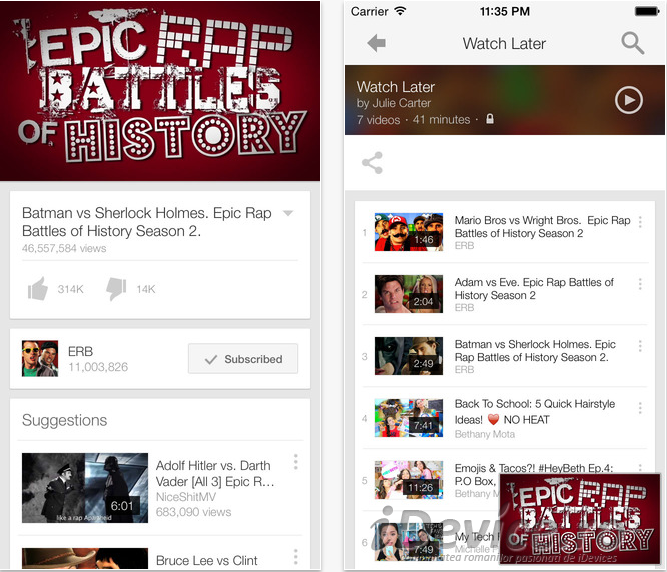Open Adam vs Eve Epic Rap Battles title
The image size is (667, 572).
click(x=534, y=289)
